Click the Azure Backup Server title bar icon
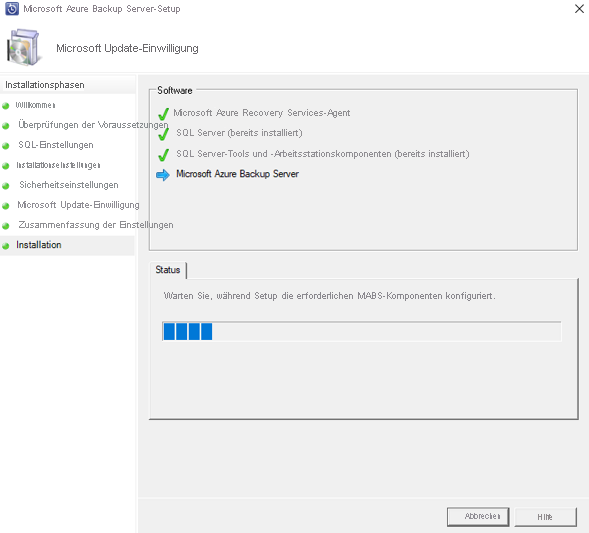589x533 pixels. click(x=12, y=9)
